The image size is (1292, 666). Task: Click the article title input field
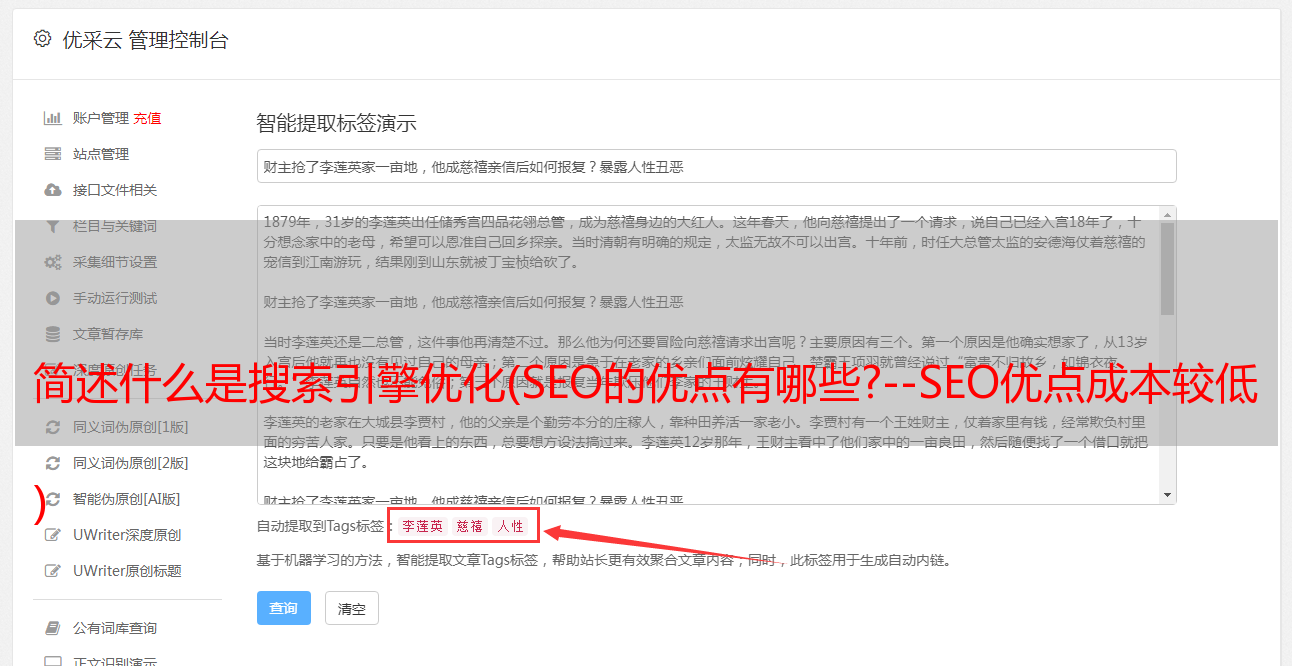(x=716, y=166)
